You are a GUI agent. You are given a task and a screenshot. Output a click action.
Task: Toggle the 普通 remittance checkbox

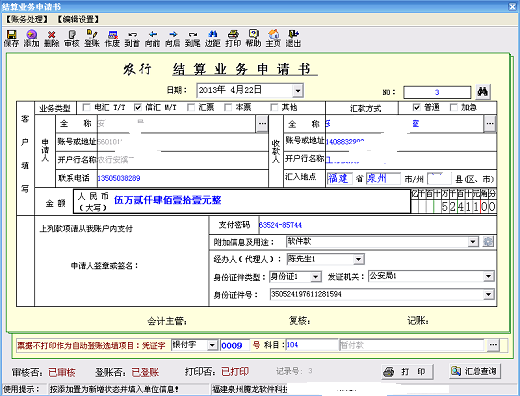416,107
